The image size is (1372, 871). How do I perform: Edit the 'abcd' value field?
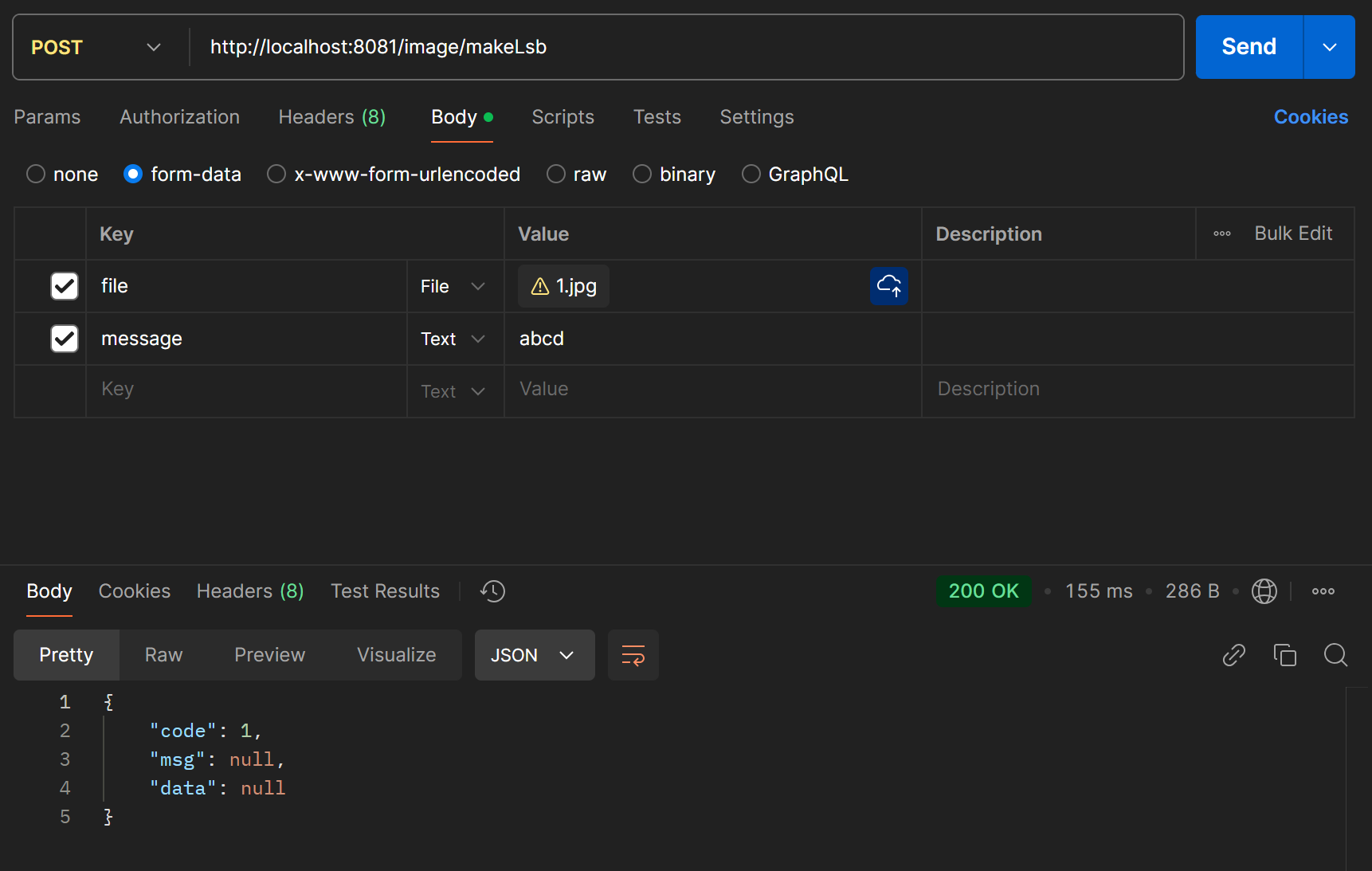pos(712,339)
